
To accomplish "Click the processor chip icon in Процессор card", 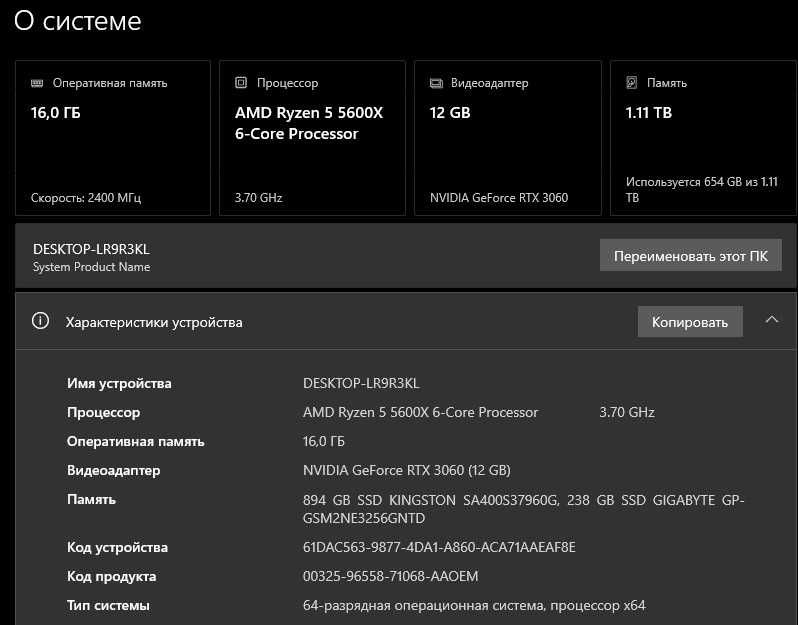I will coord(241,82).
